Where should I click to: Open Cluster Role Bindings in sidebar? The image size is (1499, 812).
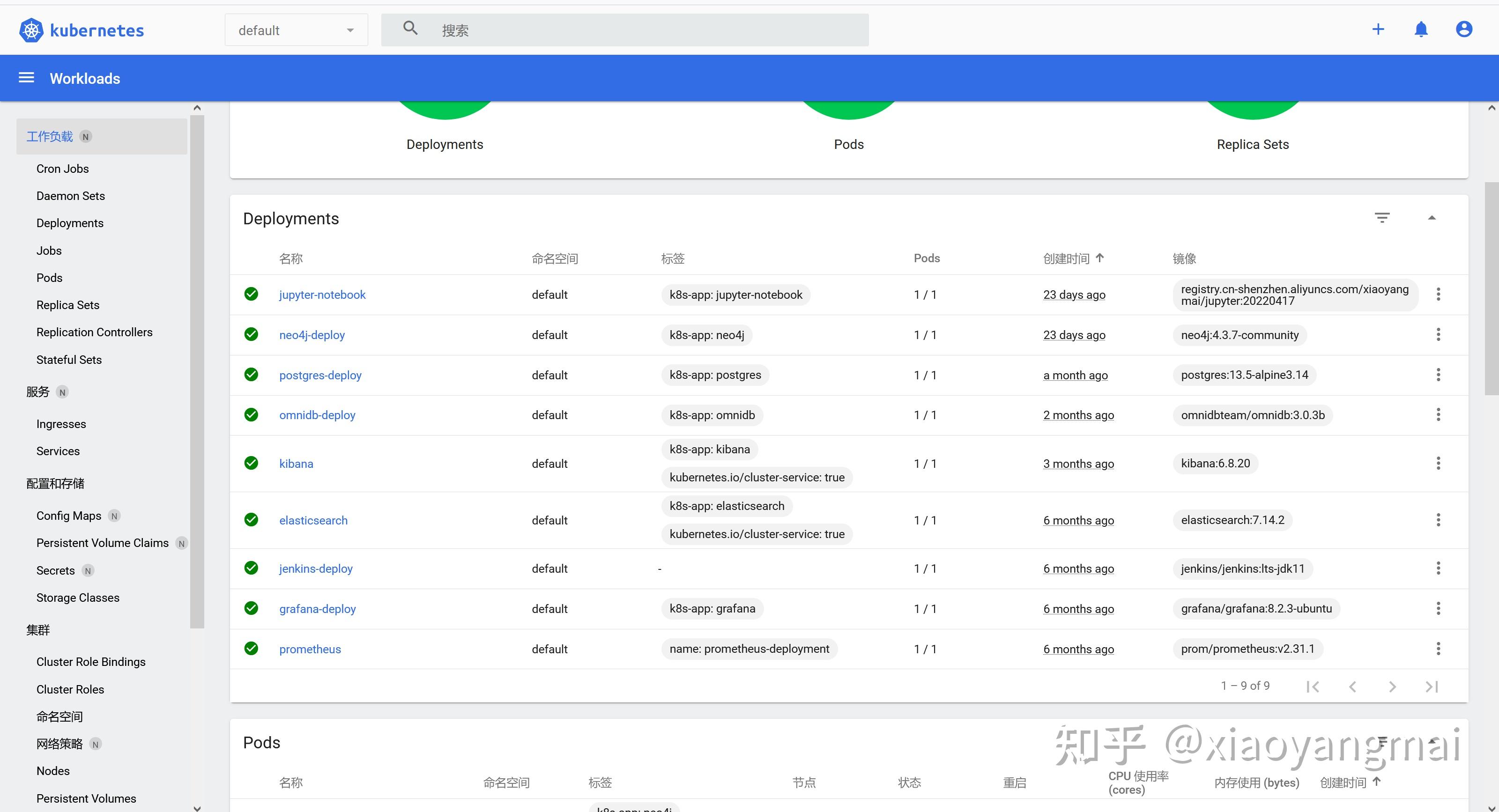click(x=91, y=662)
